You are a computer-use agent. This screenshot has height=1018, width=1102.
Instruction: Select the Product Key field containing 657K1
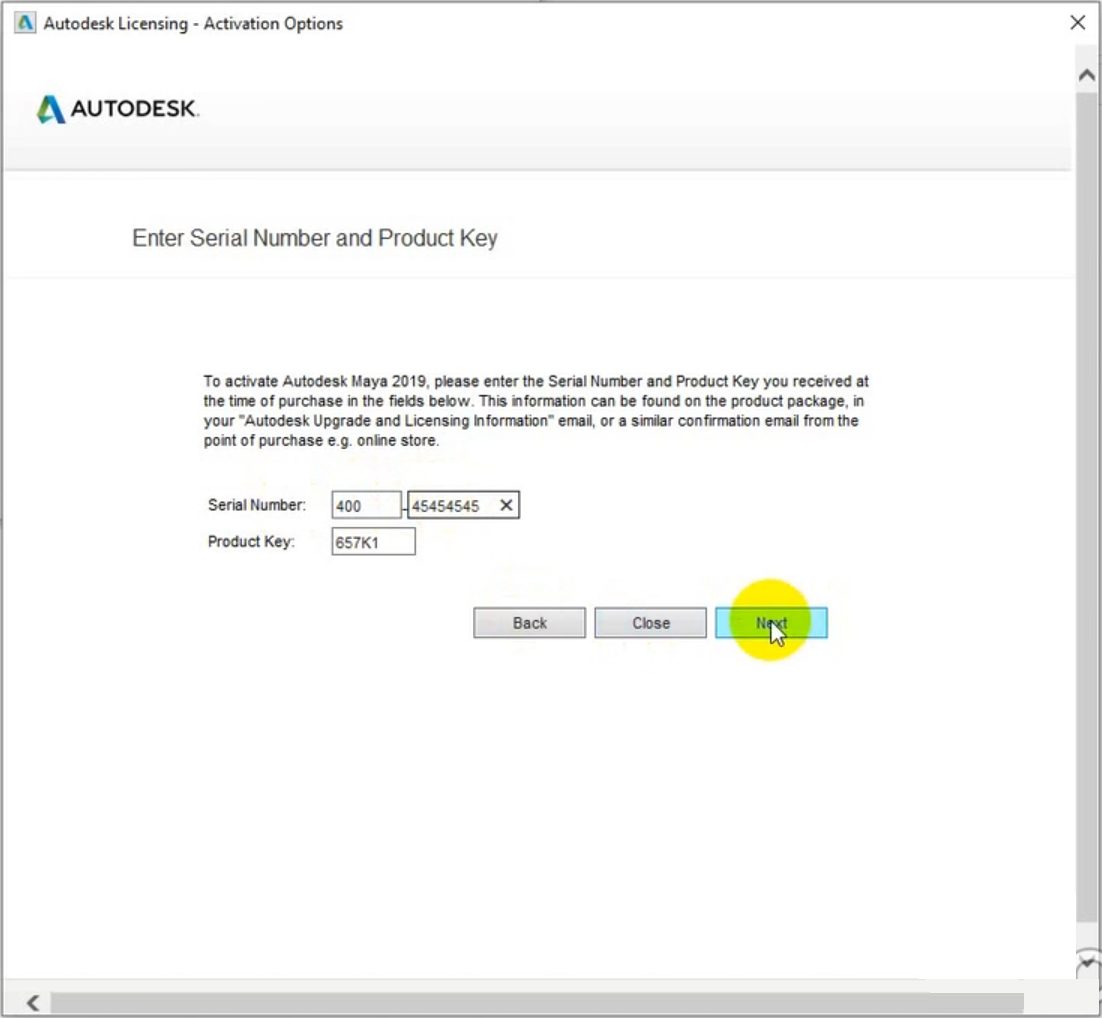coord(373,542)
